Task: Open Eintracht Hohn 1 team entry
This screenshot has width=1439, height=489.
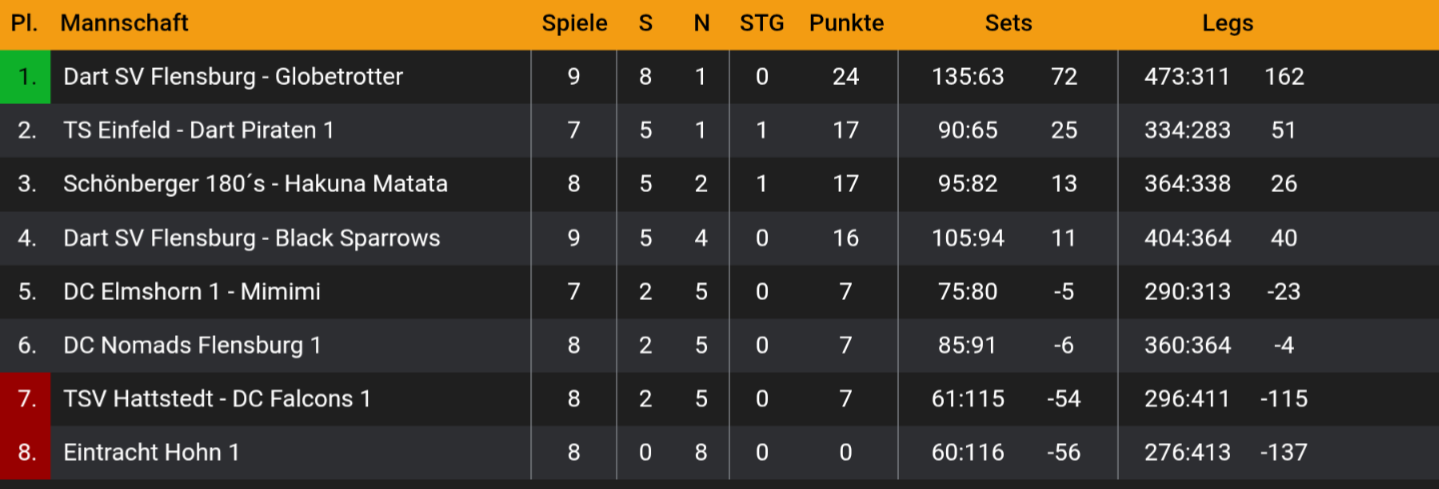Action: pos(151,452)
